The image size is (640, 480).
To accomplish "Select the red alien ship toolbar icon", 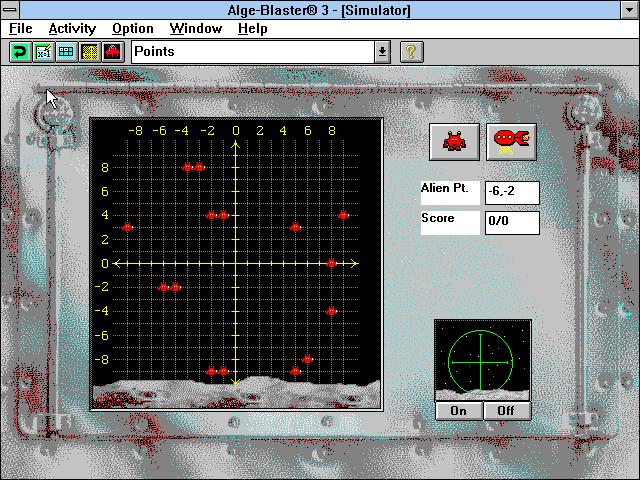I will click(x=113, y=52).
